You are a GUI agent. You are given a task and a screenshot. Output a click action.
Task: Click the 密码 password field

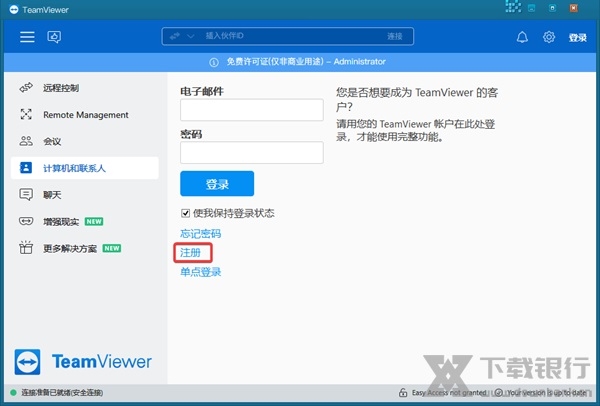(x=252, y=153)
